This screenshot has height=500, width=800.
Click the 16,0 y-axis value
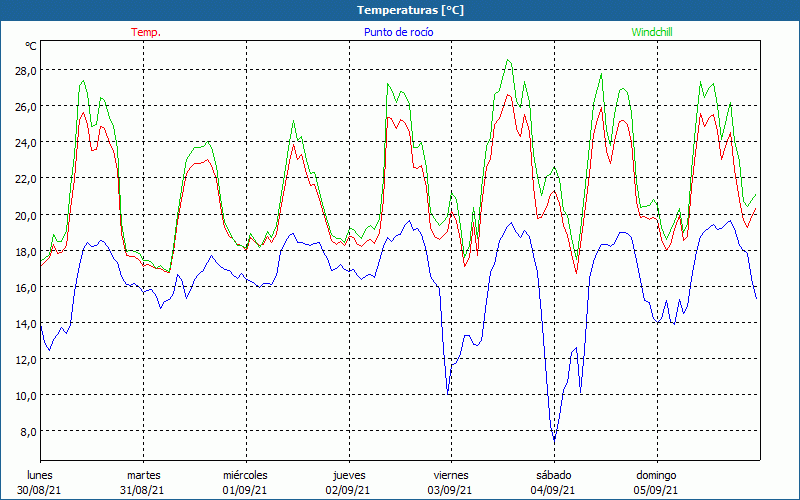tap(26, 287)
